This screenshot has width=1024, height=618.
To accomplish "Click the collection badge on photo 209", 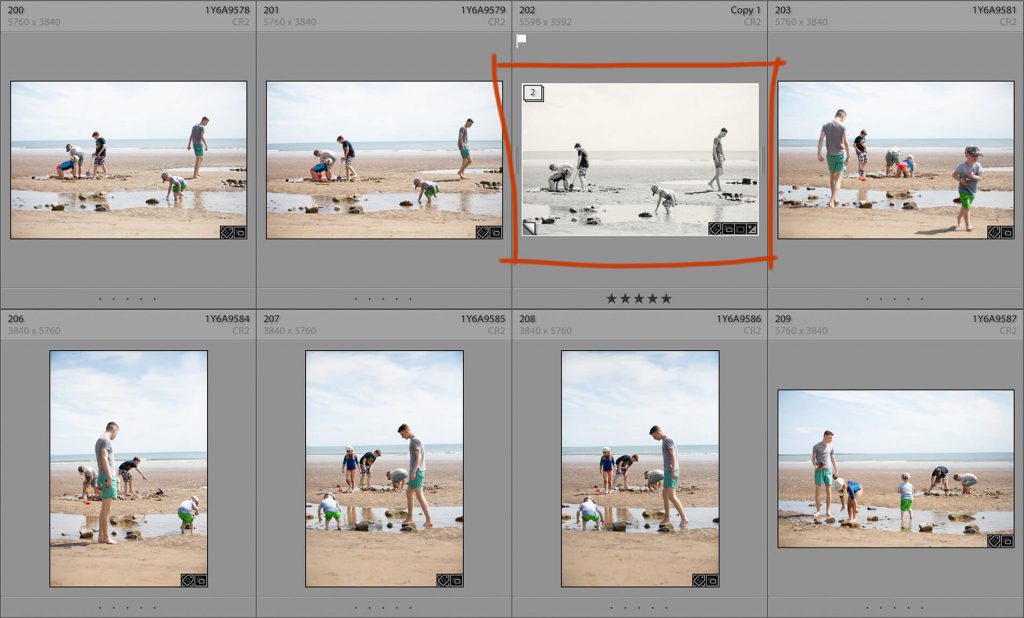I will [x=1007, y=541].
